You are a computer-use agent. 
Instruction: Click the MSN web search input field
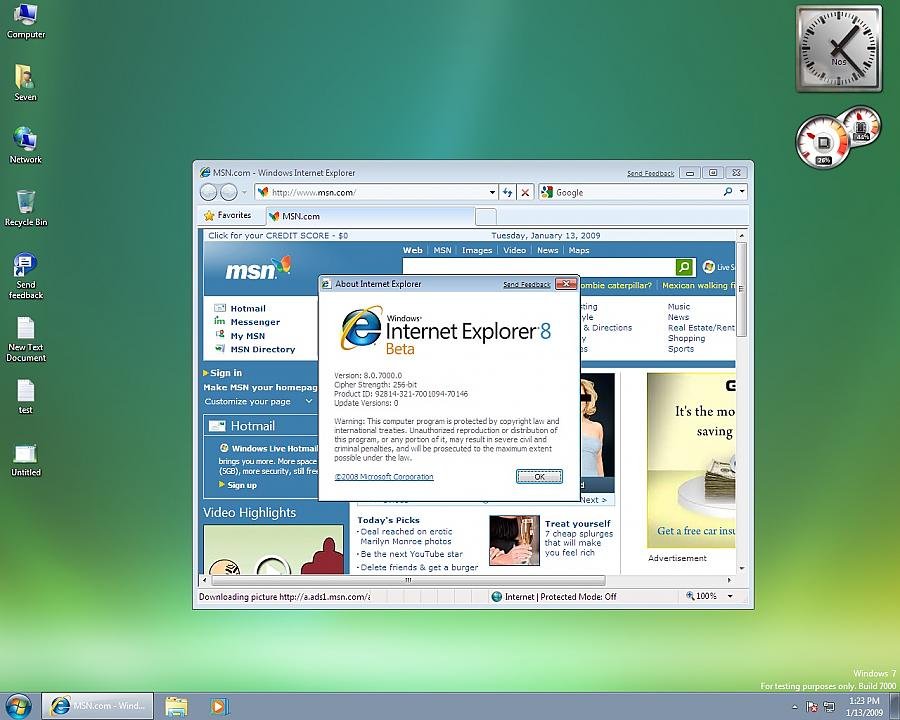coord(538,267)
